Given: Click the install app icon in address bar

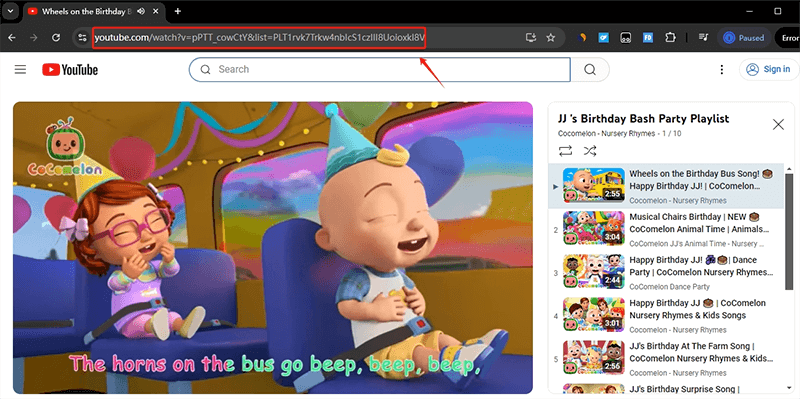Looking at the screenshot, I should click(531, 38).
